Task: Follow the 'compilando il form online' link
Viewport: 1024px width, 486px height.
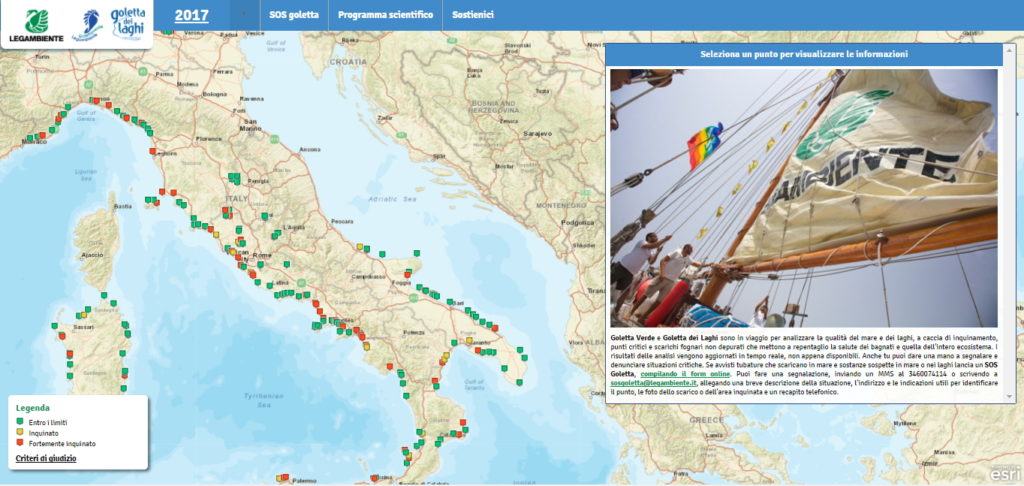Action: click(x=685, y=373)
